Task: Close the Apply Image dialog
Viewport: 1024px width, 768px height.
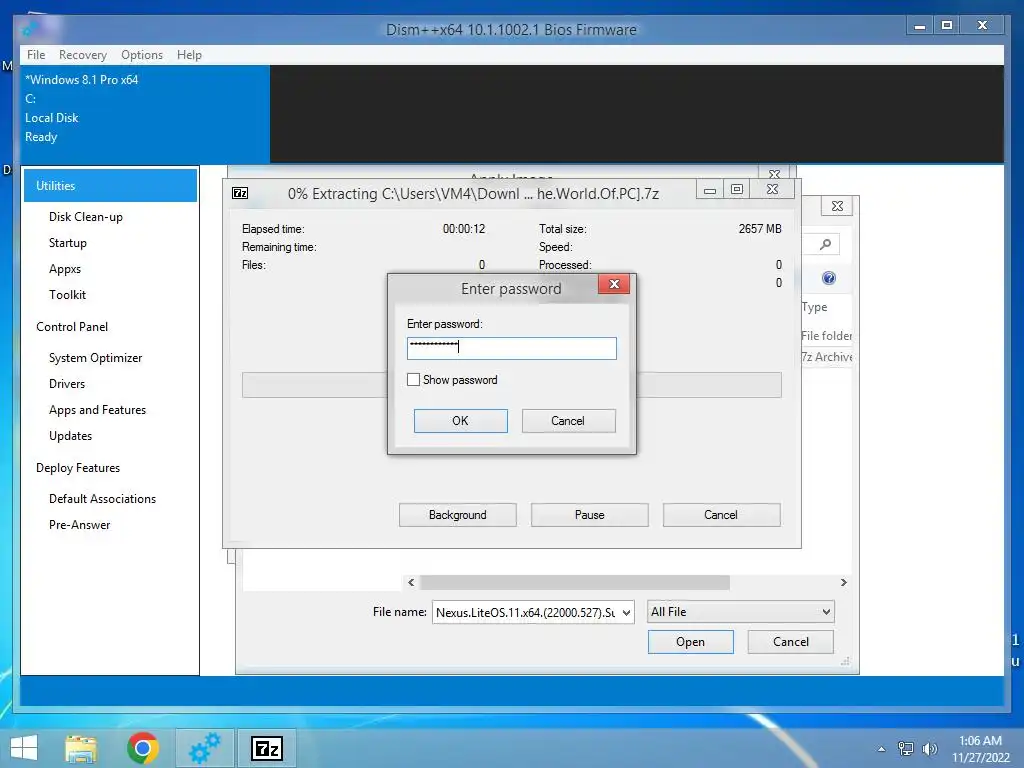Action: 775,174
